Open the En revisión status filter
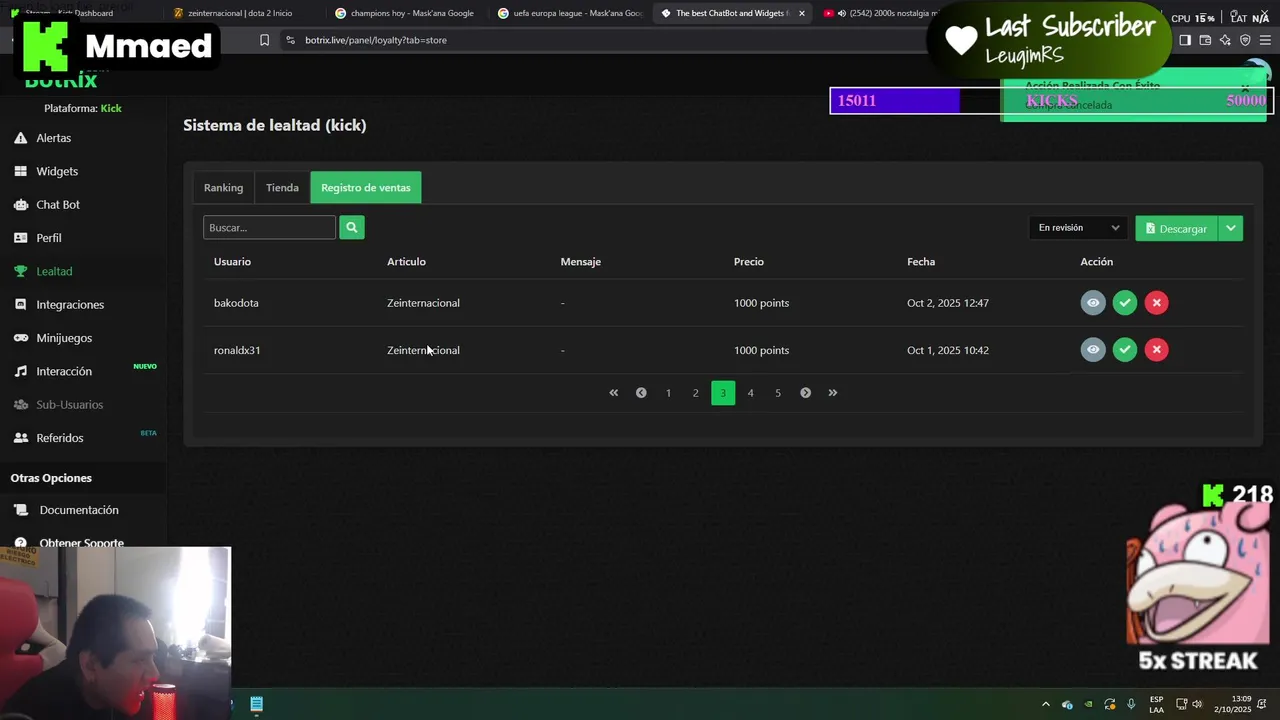This screenshot has height=720, width=1280. click(x=1078, y=228)
